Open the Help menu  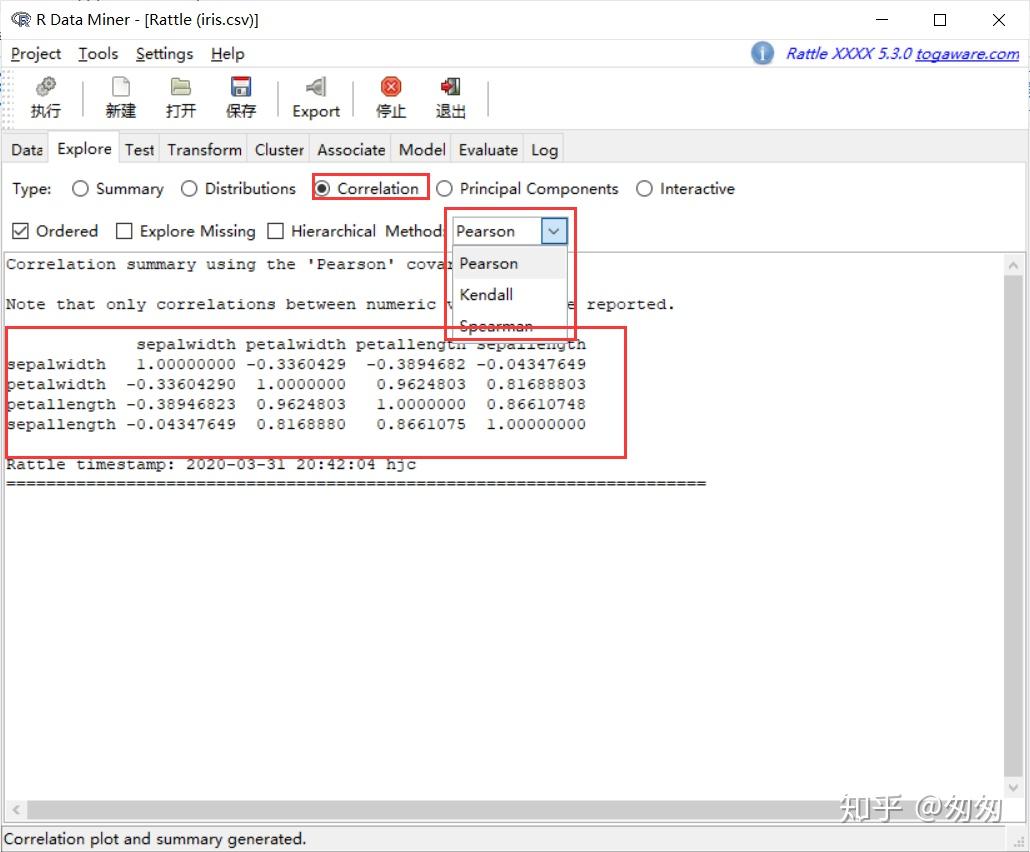coord(227,54)
